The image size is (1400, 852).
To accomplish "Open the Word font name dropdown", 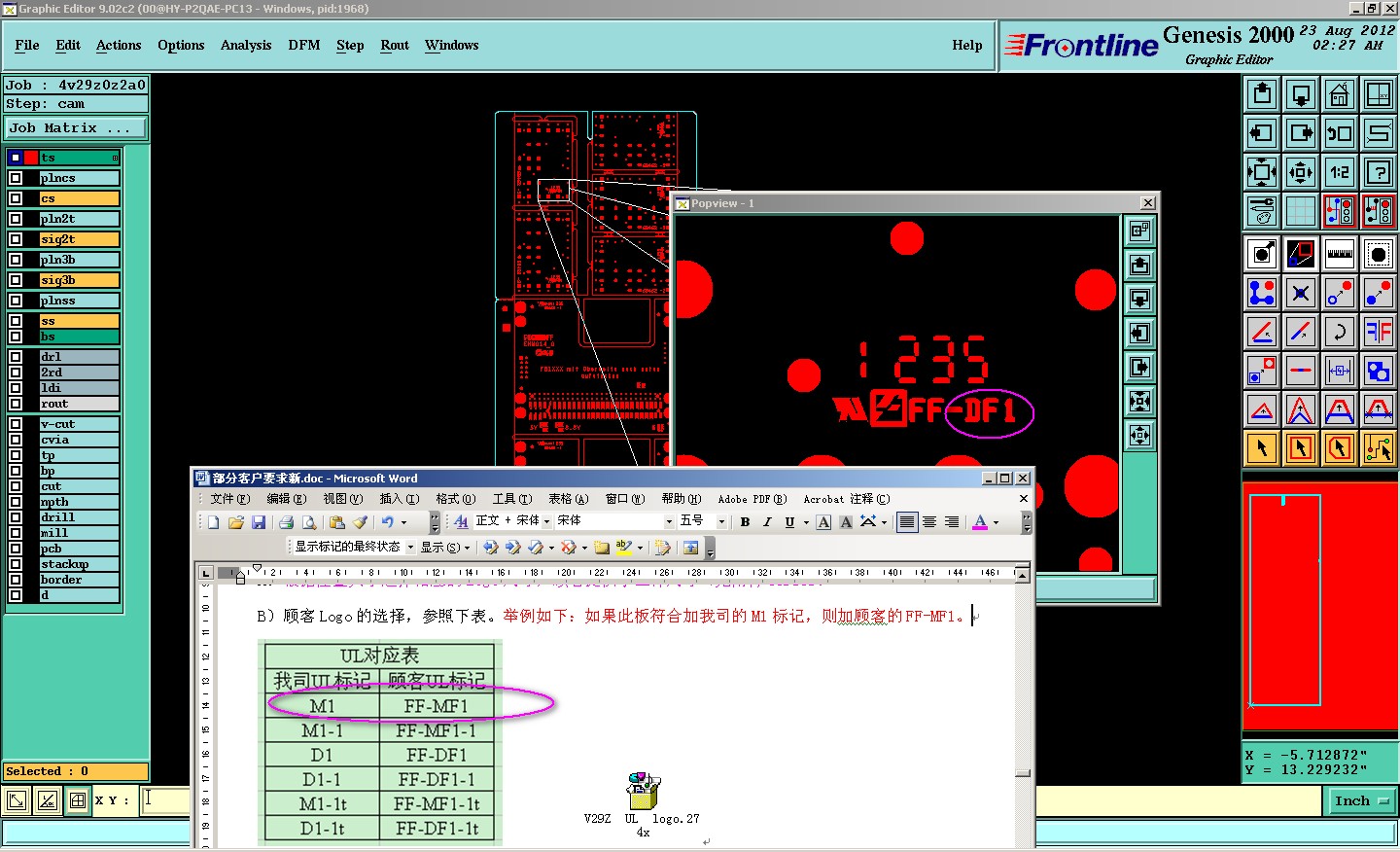I will (669, 522).
